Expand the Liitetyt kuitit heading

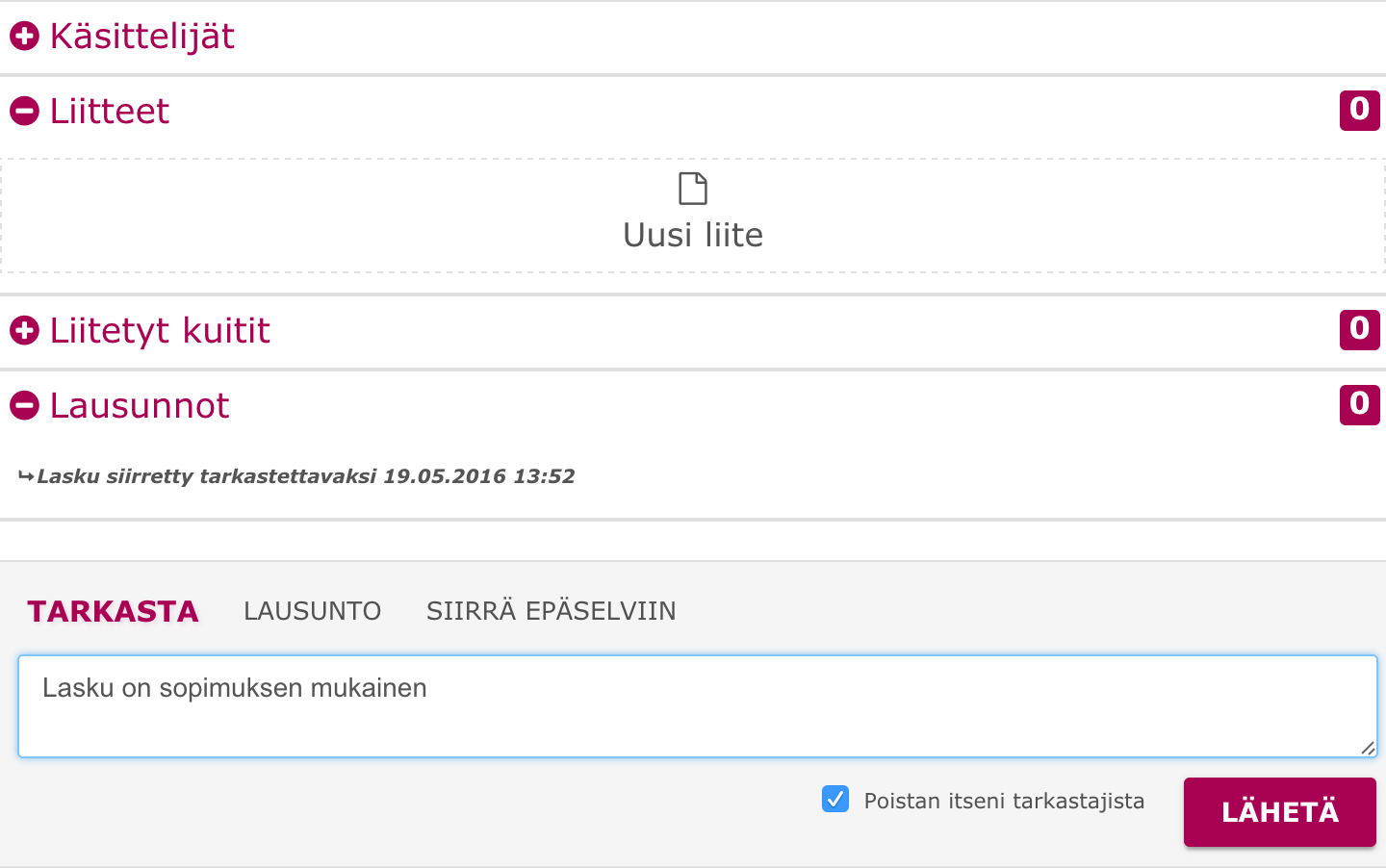pyautogui.click(x=160, y=331)
